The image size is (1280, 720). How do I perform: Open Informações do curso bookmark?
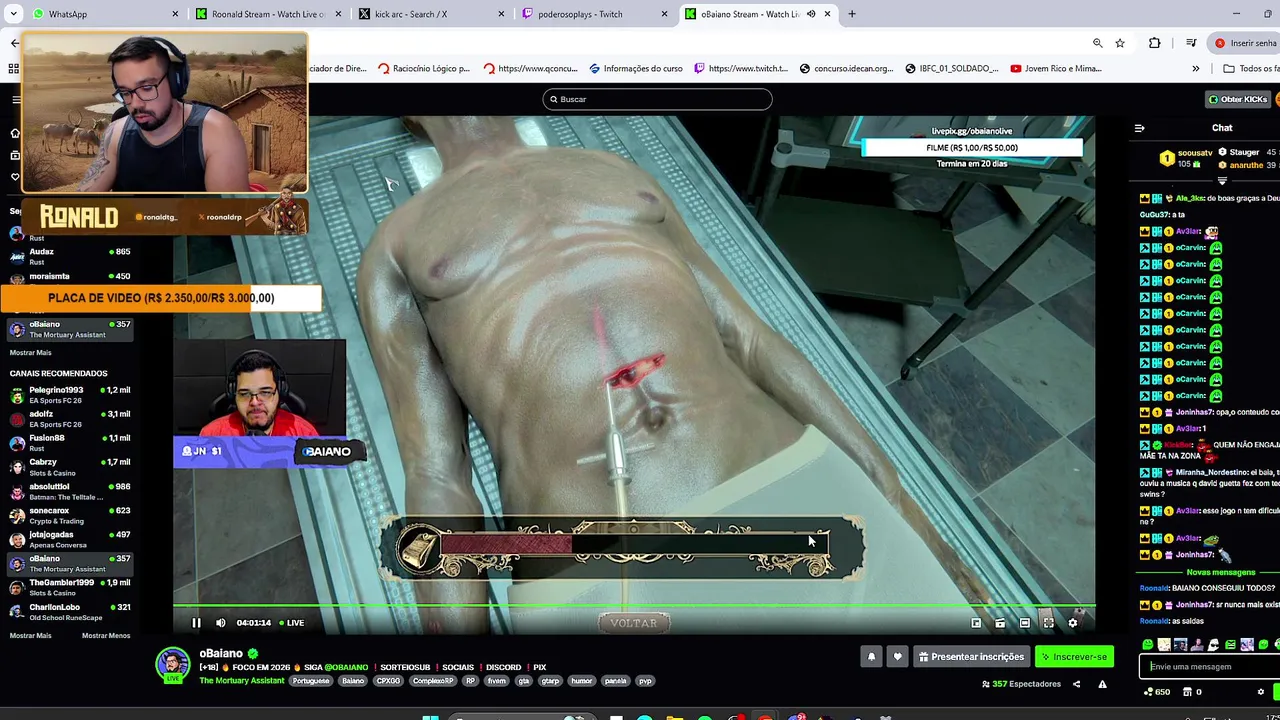click(636, 68)
